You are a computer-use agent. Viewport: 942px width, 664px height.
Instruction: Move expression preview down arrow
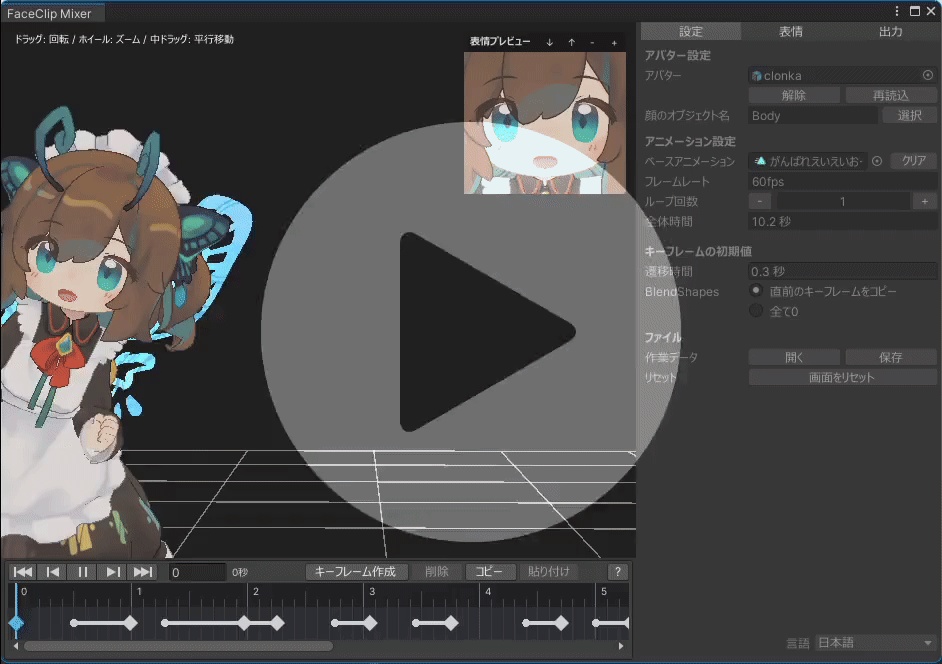tap(549, 42)
